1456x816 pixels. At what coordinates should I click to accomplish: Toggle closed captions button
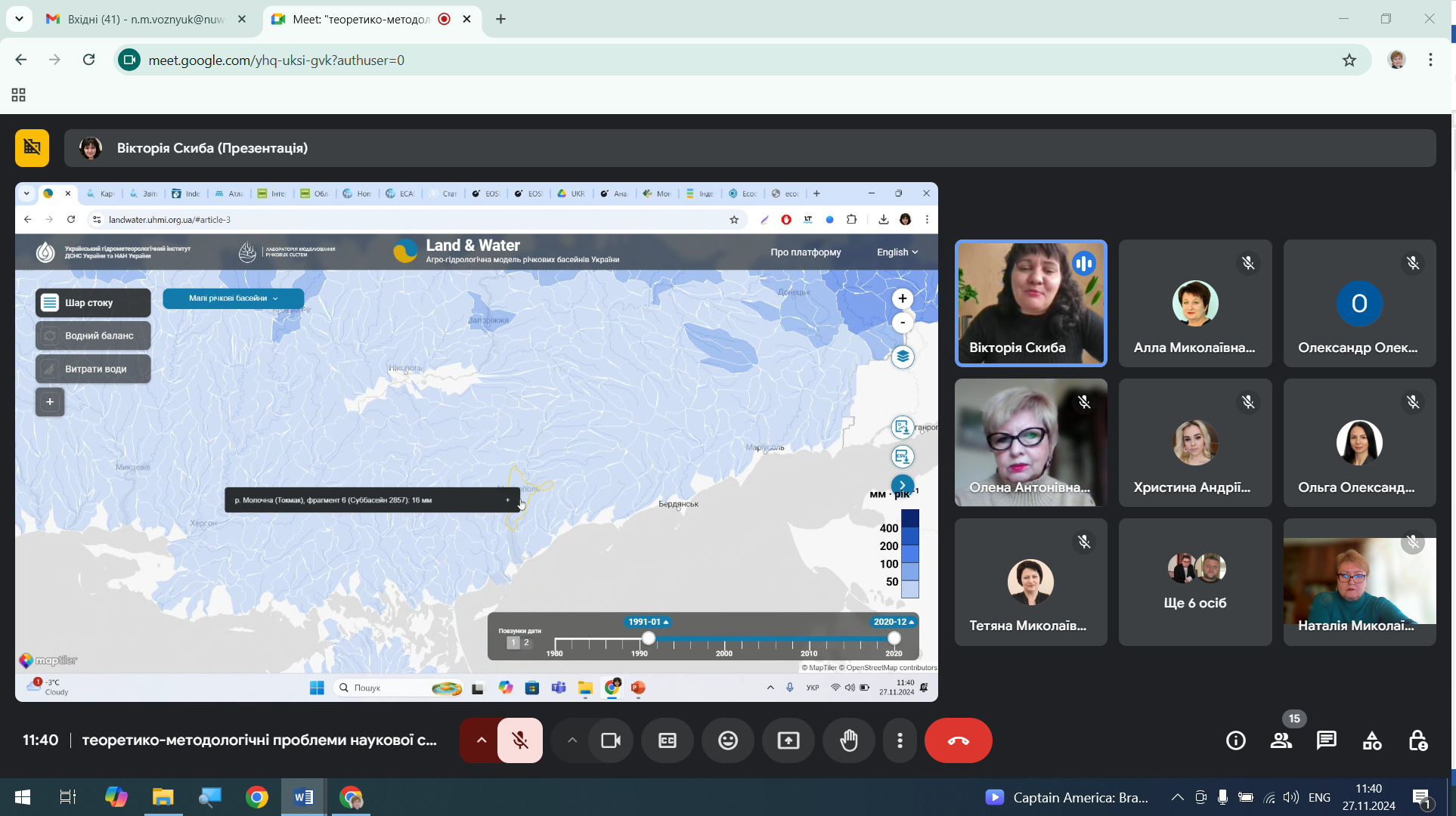tap(667, 740)
